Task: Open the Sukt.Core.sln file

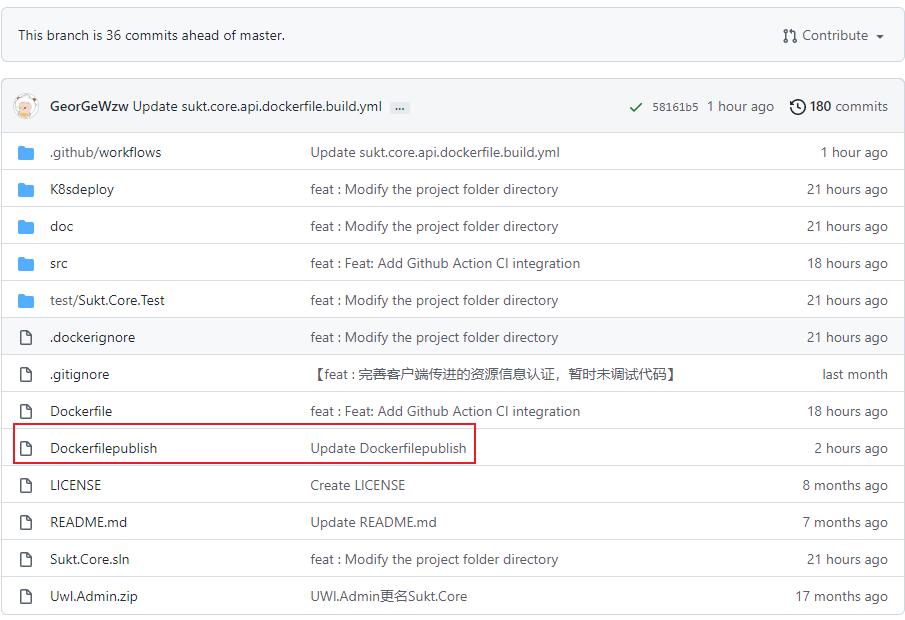Action: coord(89,559)
